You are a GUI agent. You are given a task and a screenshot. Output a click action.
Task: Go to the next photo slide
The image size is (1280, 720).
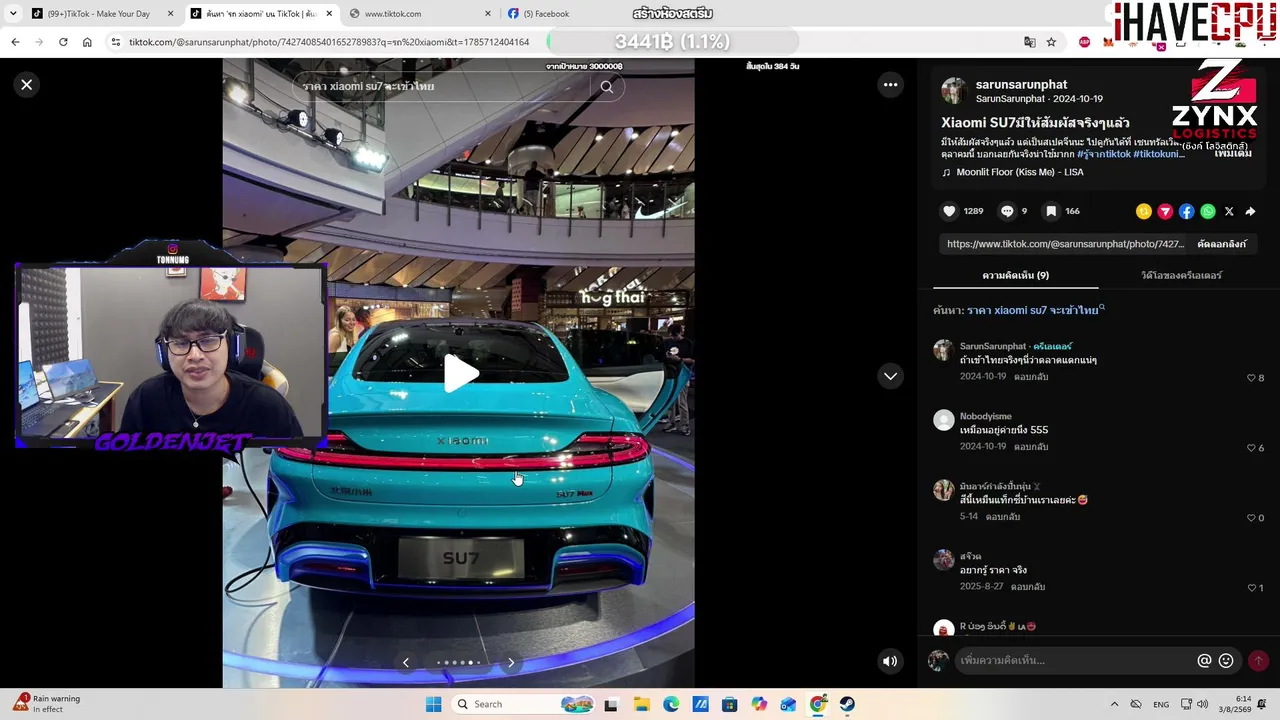(511, 662)
